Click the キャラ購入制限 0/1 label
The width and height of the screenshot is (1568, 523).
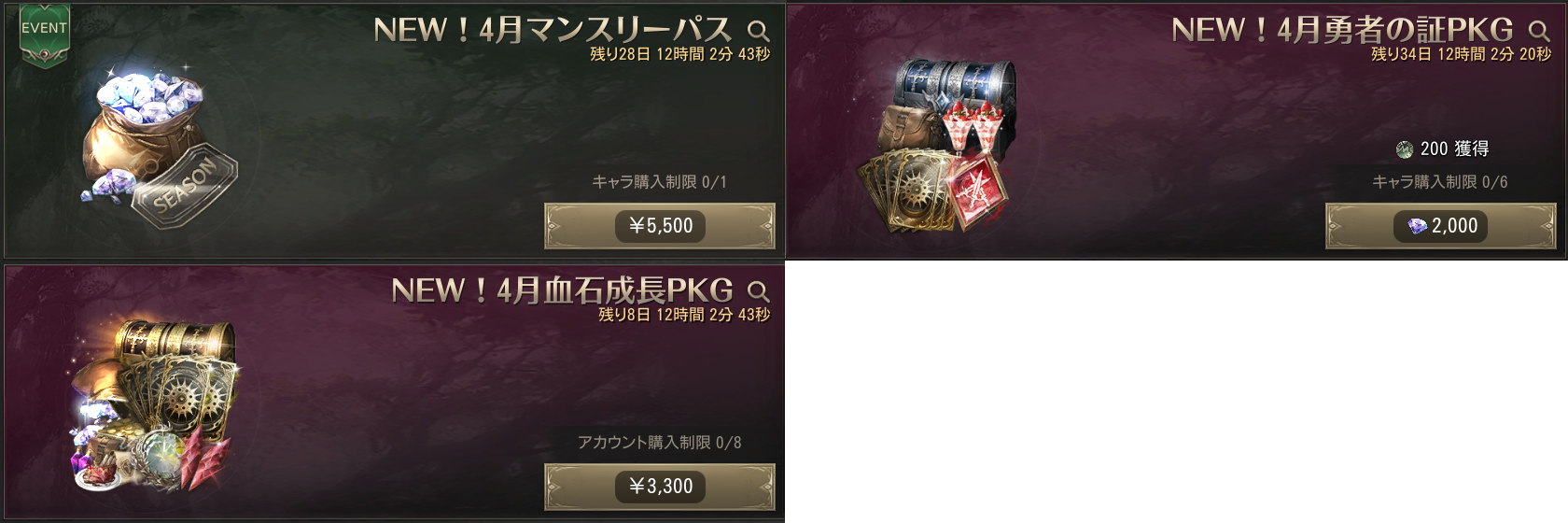pos(660,182)
